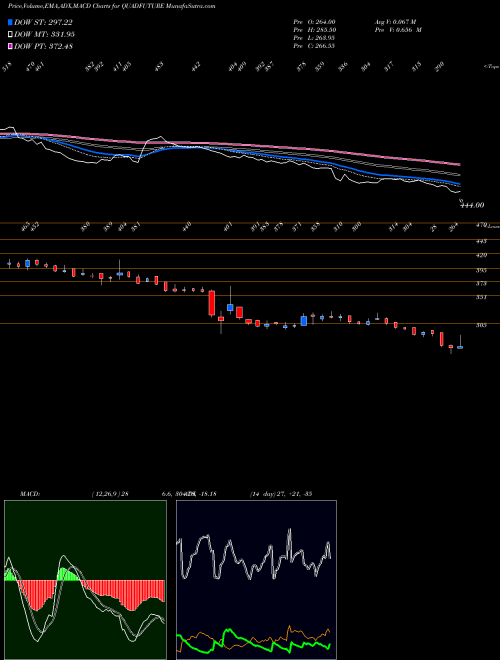Click the chart title mentioning QUADFUTURE
Screen dimensions: 500x660
tap(112, 7)
